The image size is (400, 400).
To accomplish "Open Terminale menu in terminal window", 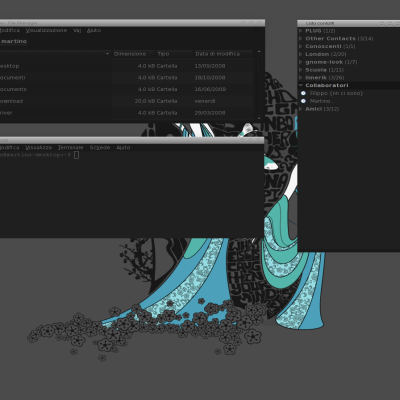I will click(70, 147).
